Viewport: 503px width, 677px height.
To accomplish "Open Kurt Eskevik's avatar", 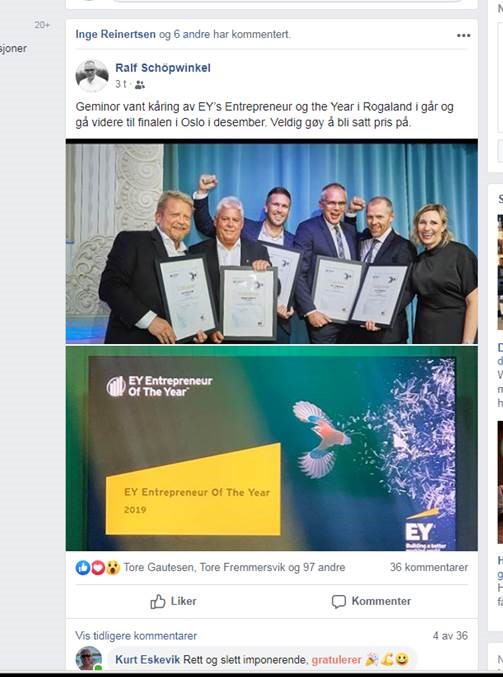I will point(89,659).
